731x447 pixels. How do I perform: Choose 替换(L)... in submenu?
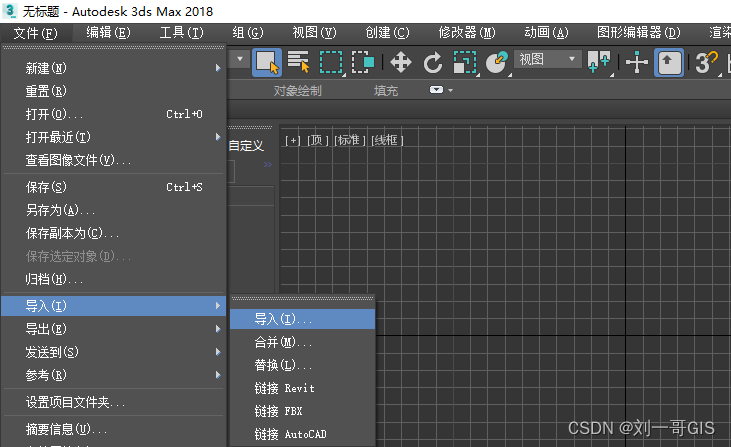tap(302, 365)
